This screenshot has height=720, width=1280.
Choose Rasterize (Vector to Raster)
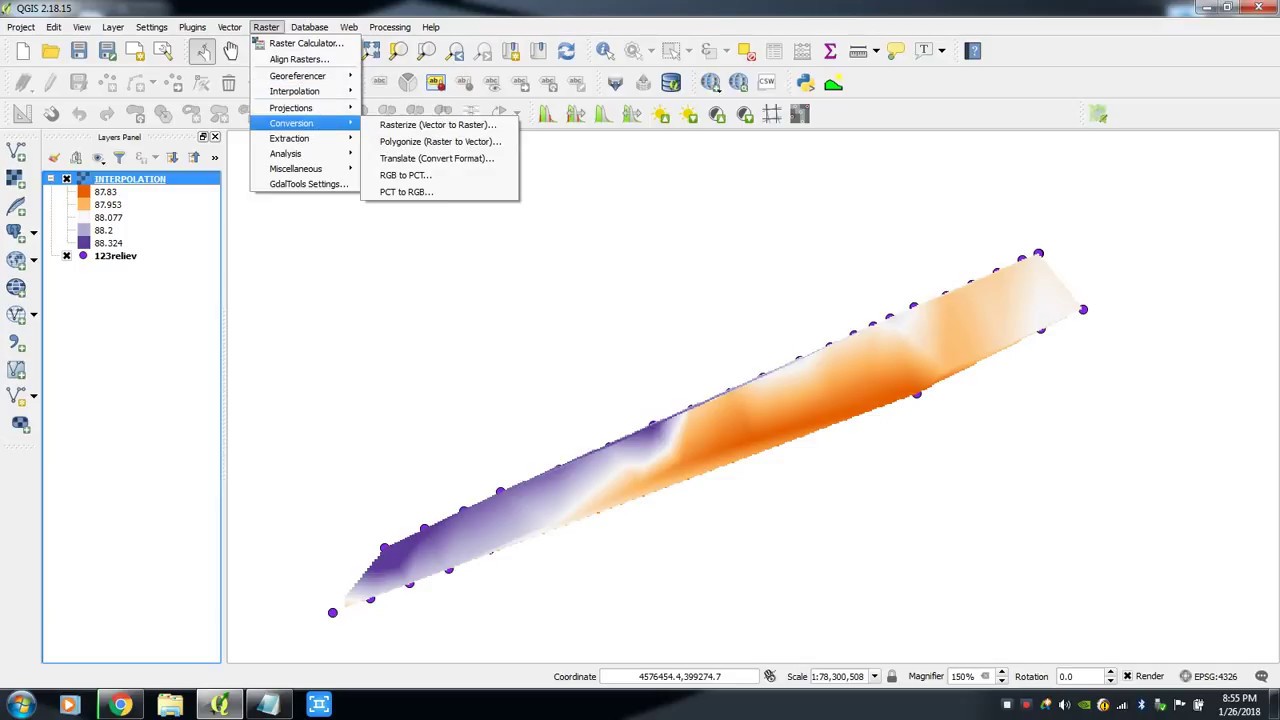pyautogui.click(x=438, y=125)
